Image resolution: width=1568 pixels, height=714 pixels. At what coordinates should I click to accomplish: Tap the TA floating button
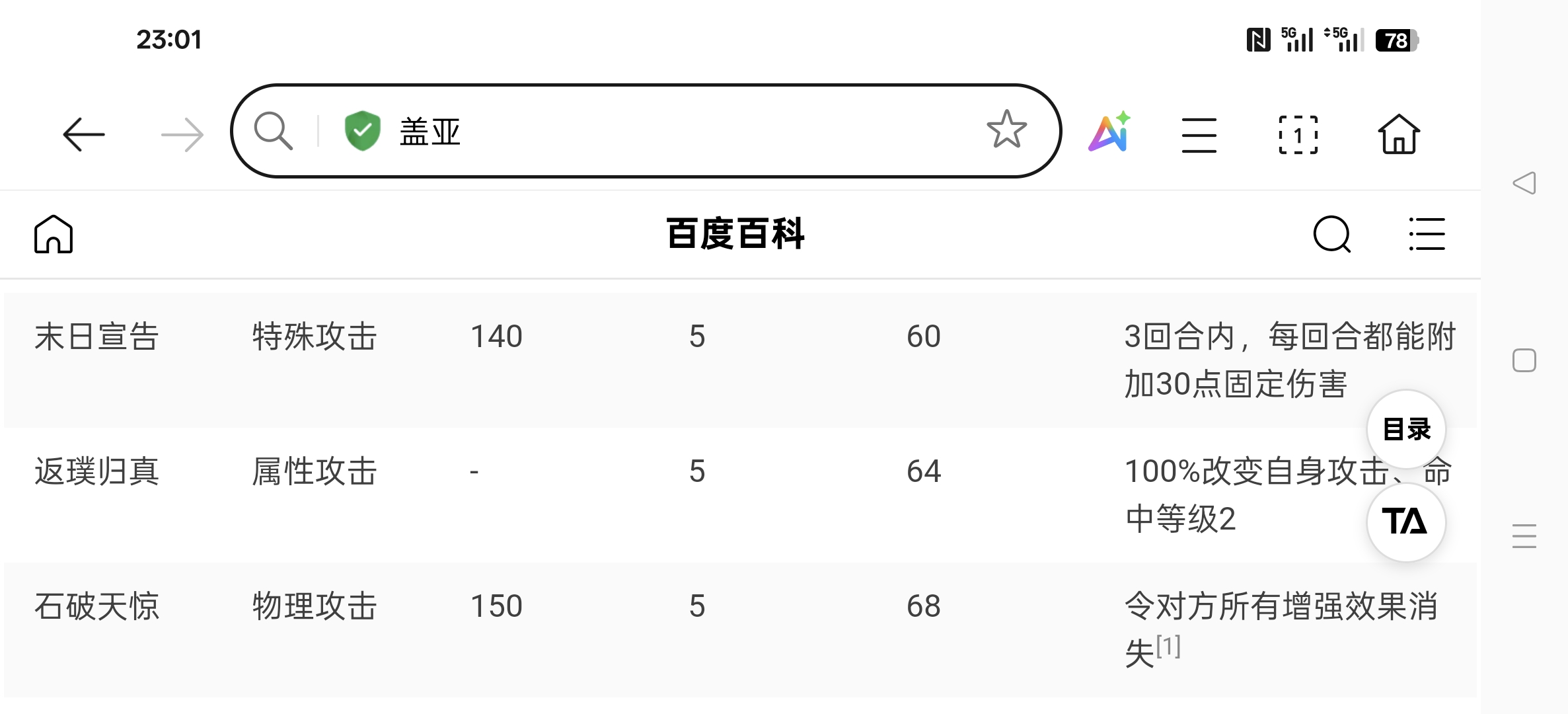pos(1406,522)
